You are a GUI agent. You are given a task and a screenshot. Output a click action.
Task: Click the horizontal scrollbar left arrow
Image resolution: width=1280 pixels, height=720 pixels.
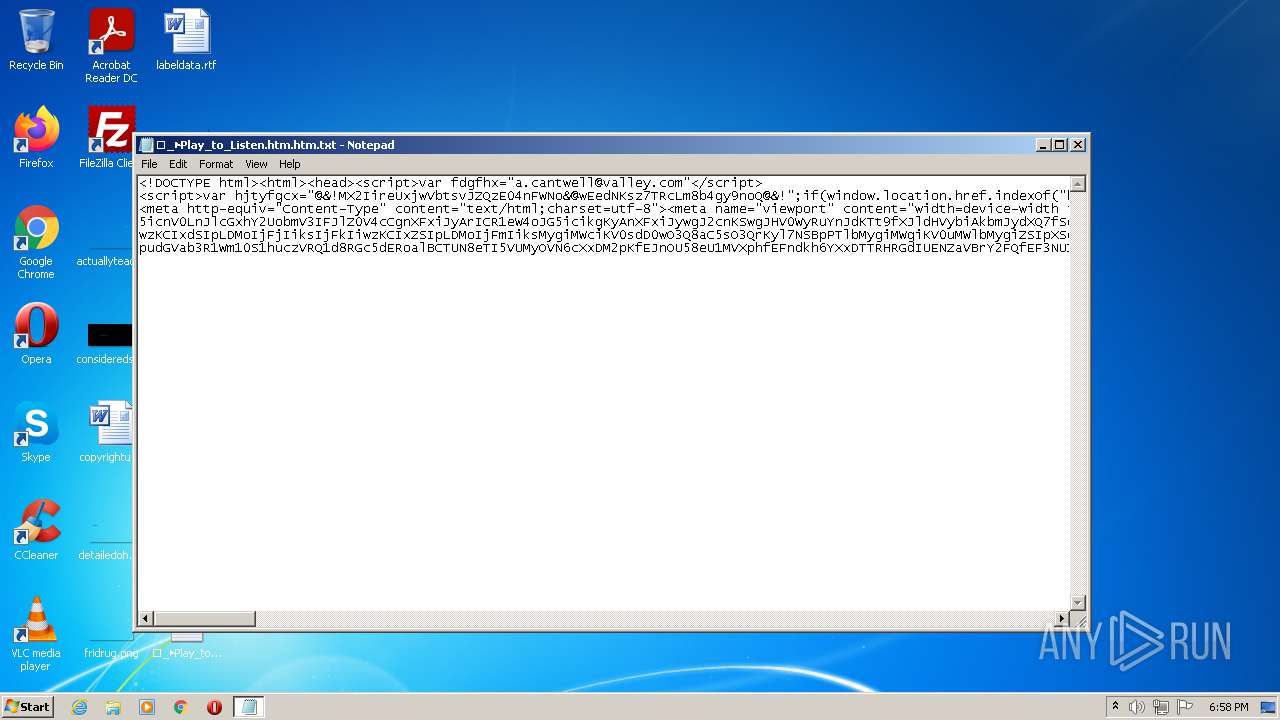coord(146,619)
